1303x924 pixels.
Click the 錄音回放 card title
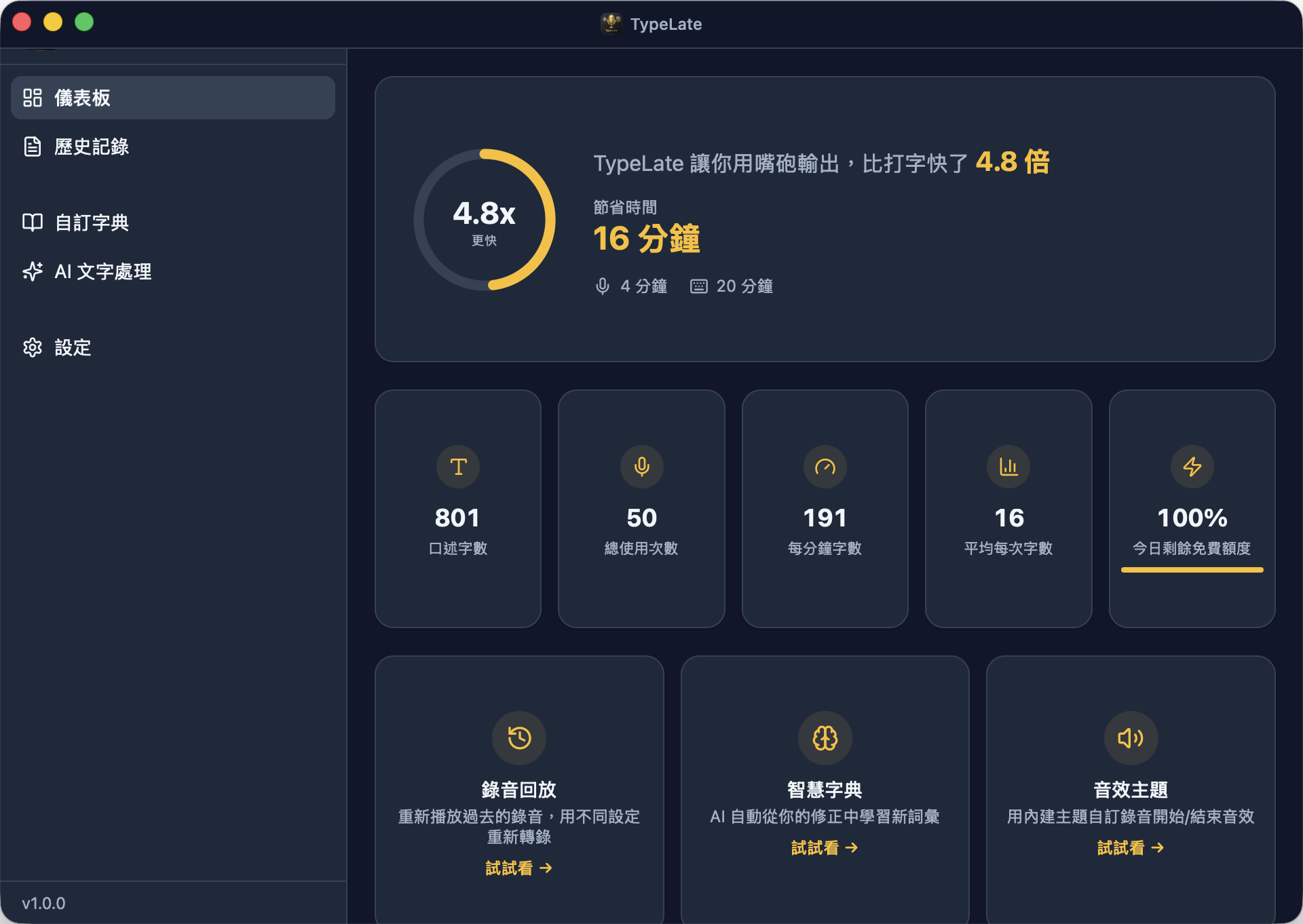click(519, 790)
